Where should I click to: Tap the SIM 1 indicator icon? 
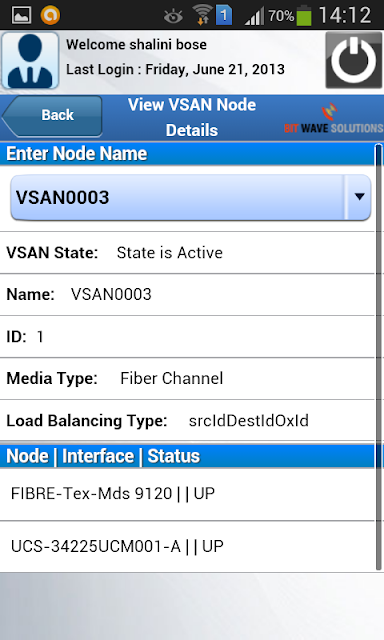click(224, 16)
